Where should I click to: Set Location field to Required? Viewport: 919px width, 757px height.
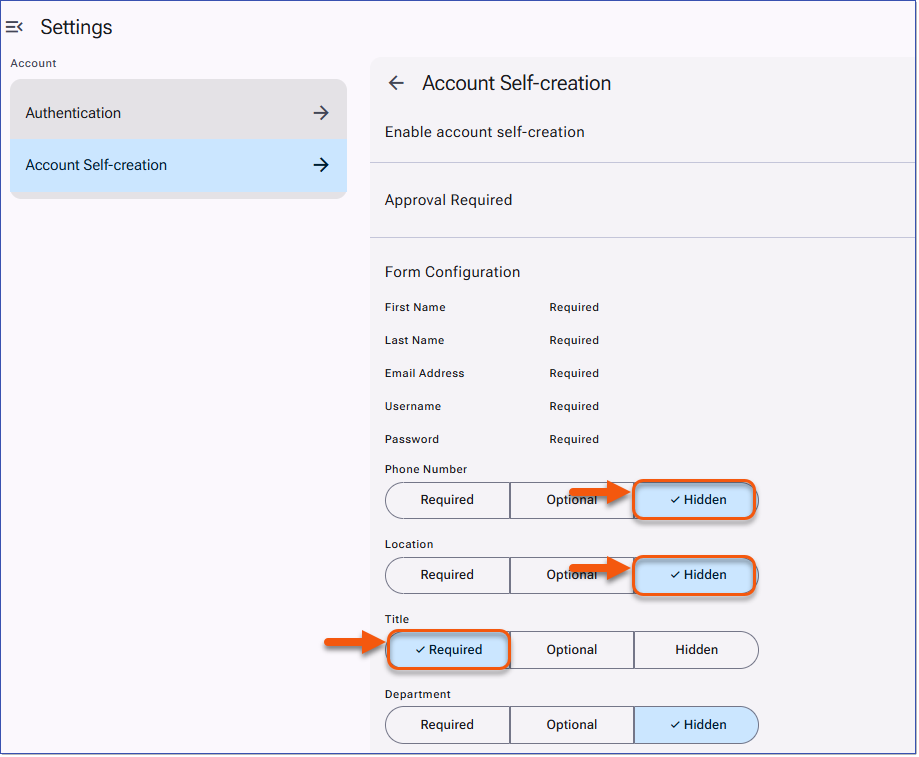447,575
